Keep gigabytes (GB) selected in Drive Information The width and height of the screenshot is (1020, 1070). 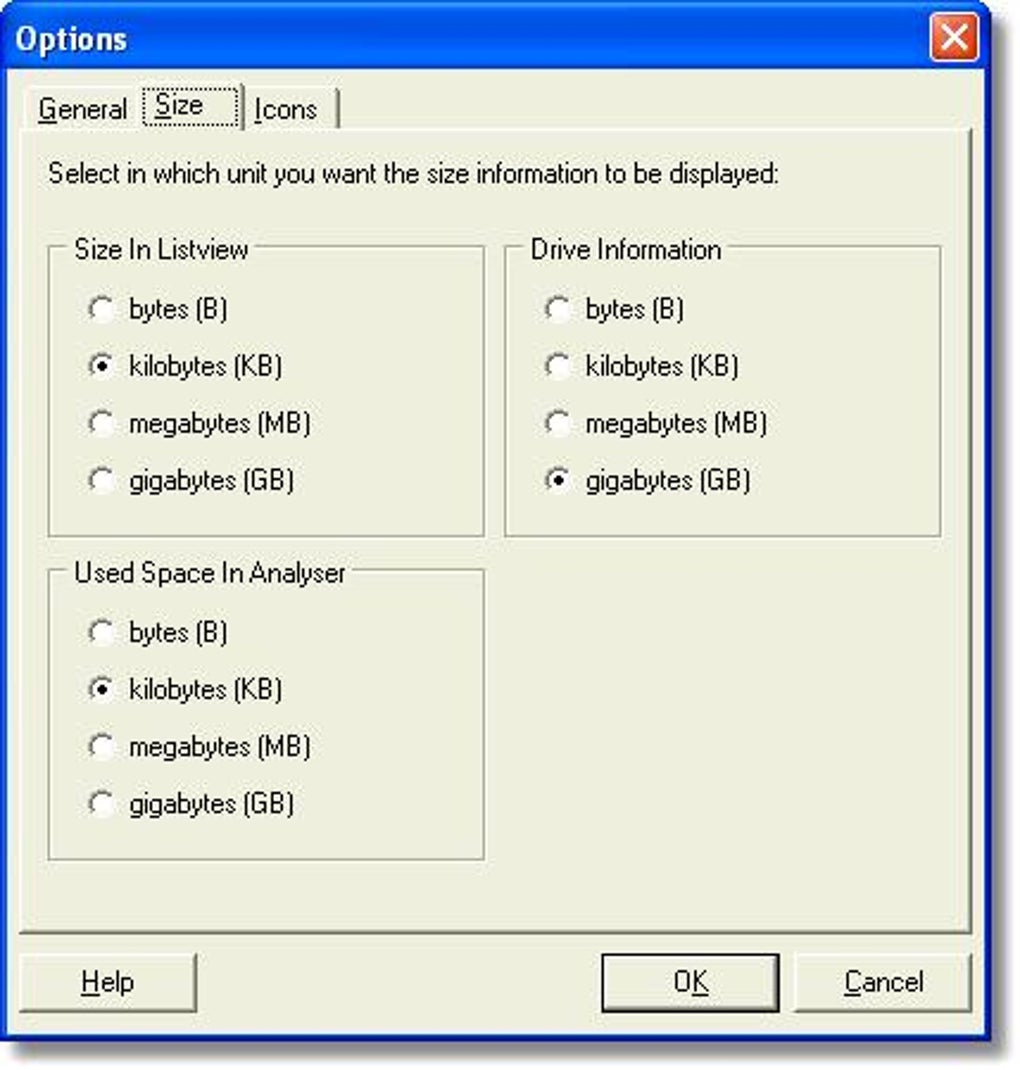pos(557,481)
